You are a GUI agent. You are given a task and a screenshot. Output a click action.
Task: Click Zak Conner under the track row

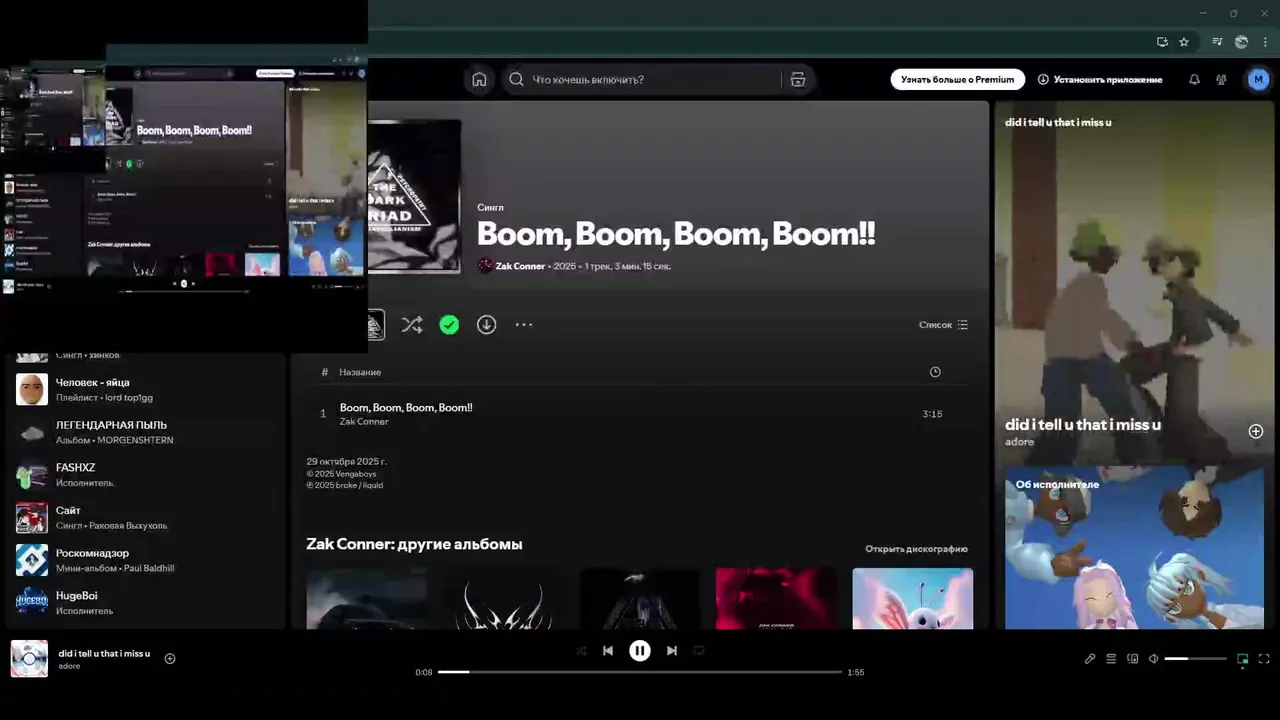coord(364,422)
